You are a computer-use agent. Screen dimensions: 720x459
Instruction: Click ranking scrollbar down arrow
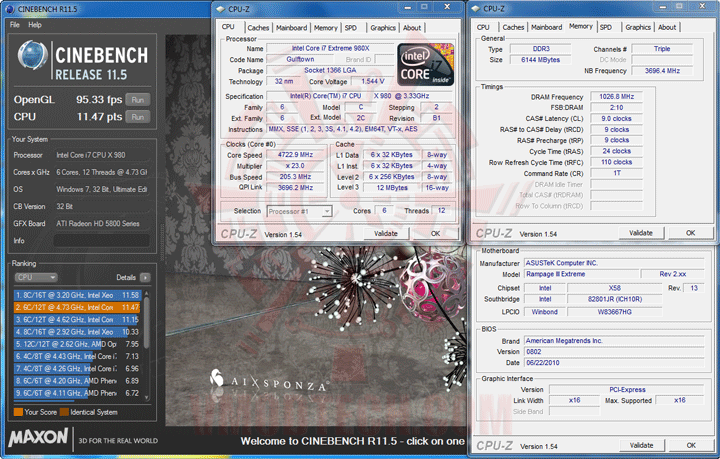[x=146, y=397]
